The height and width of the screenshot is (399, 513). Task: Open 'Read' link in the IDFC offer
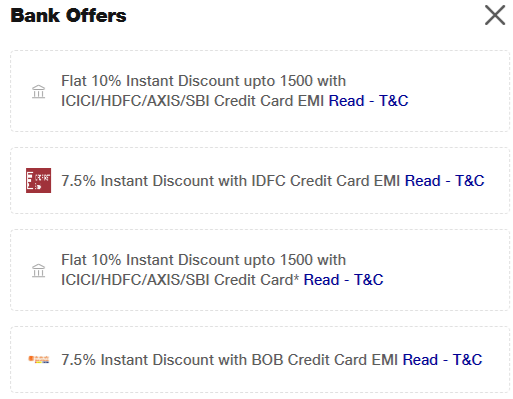click(423, 181)
